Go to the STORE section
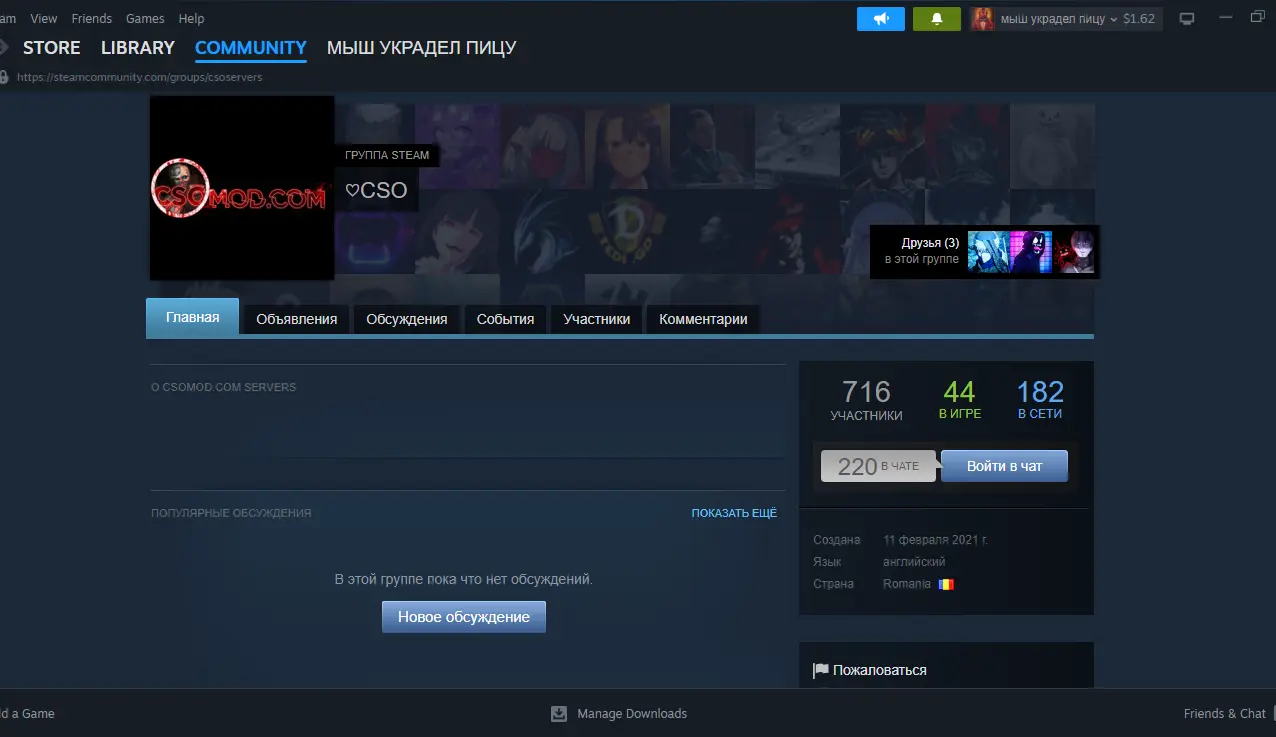The height and width of the screenshot is (737, 1276). point(52,48)
